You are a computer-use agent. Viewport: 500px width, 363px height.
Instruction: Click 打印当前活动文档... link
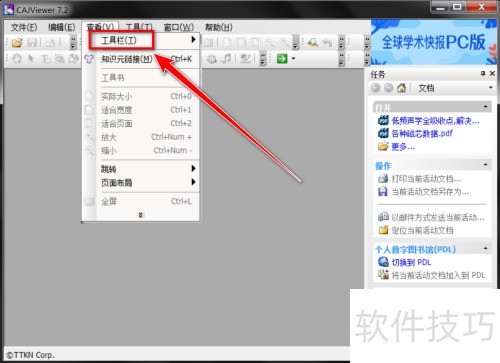pos(426,179)
